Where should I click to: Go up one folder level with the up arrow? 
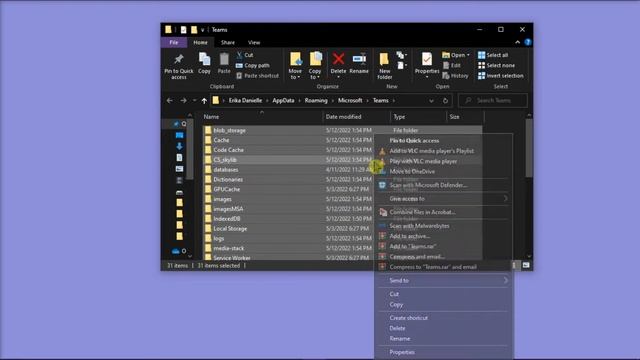click(x=204, y=100)
